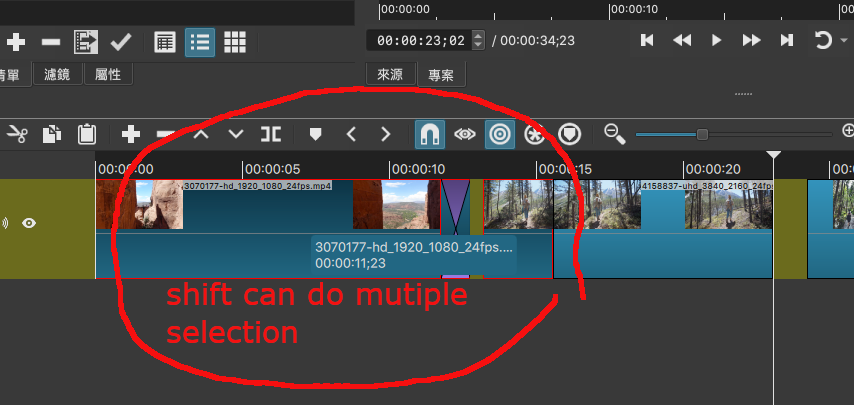The image size is (854, 405).
Task: Split the clip at playhead
Action: (x=271, y=134)
